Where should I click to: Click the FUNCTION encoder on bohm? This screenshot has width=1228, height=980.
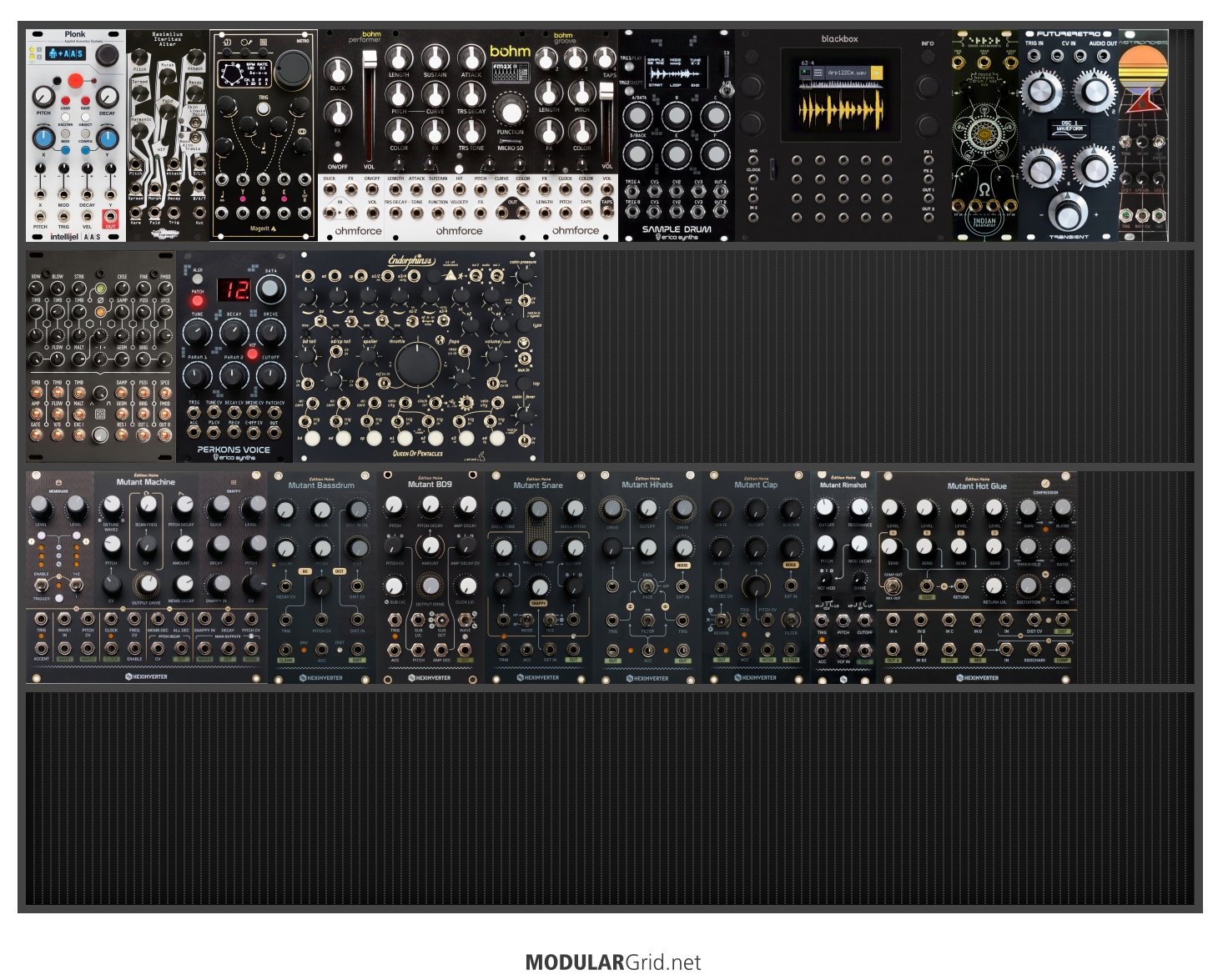click(x=511, y=111)
